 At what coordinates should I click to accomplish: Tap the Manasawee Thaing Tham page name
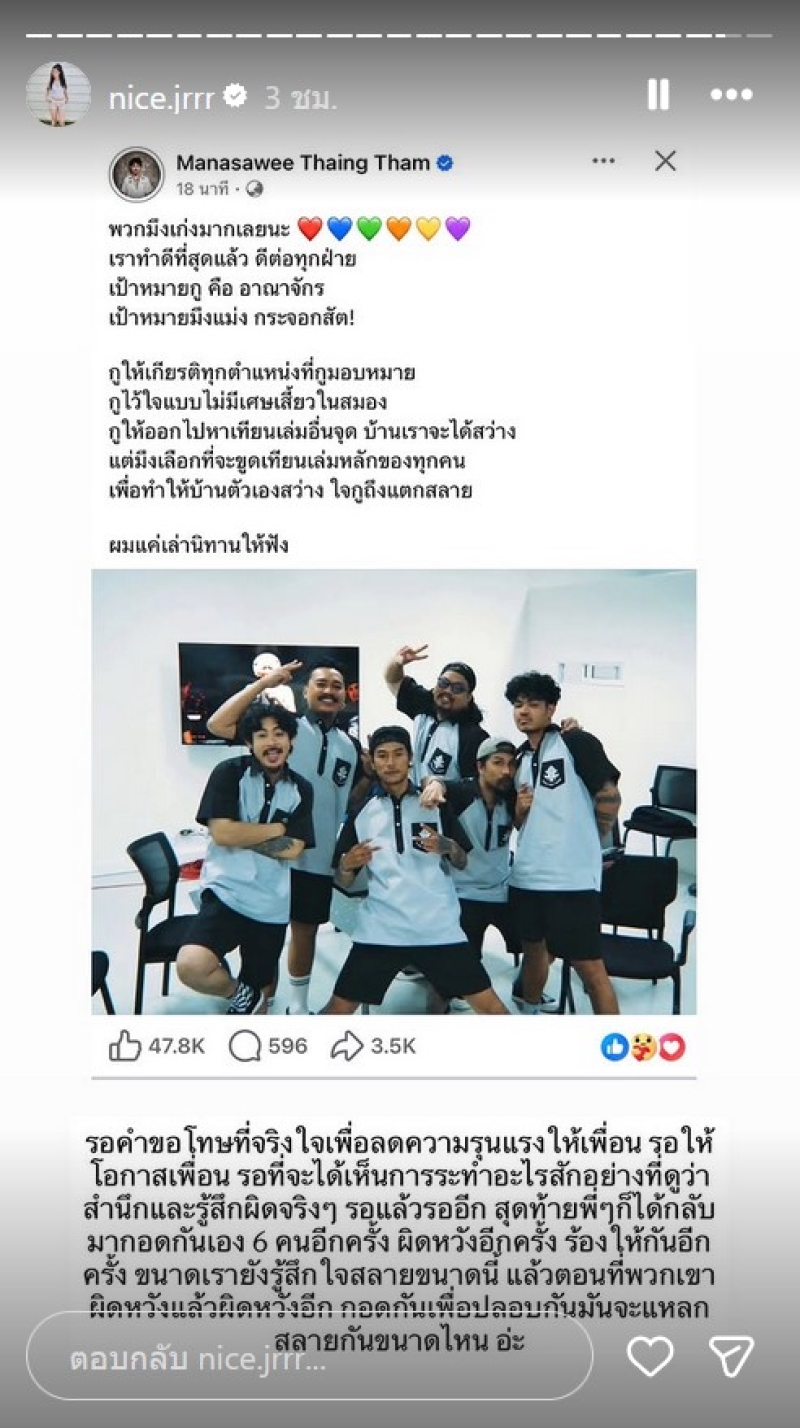click(303, 162)
